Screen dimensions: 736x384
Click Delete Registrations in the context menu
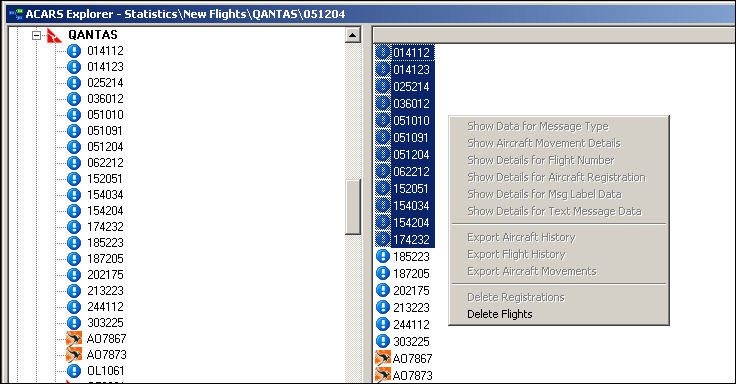(515, 297)
